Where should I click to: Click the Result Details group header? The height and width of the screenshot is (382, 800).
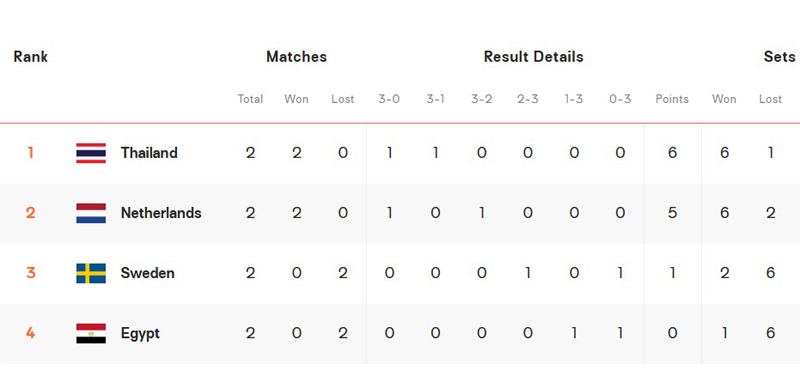[533, 57]
